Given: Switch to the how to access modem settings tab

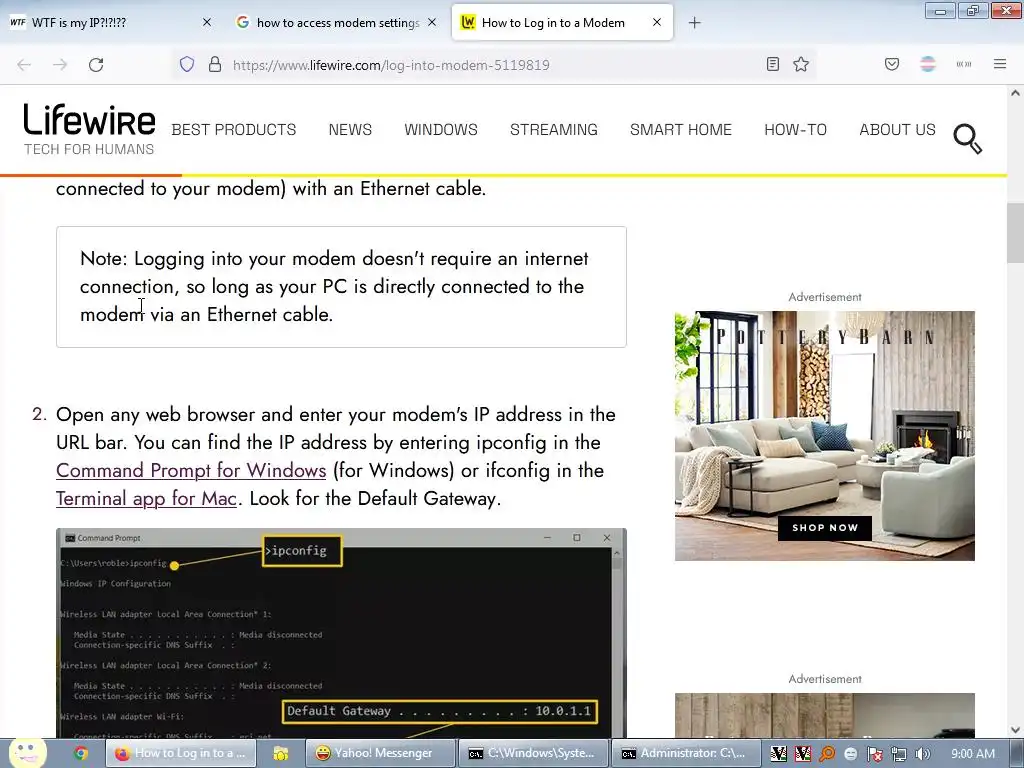Looking at the screenshot, I should tap(337, 23).
